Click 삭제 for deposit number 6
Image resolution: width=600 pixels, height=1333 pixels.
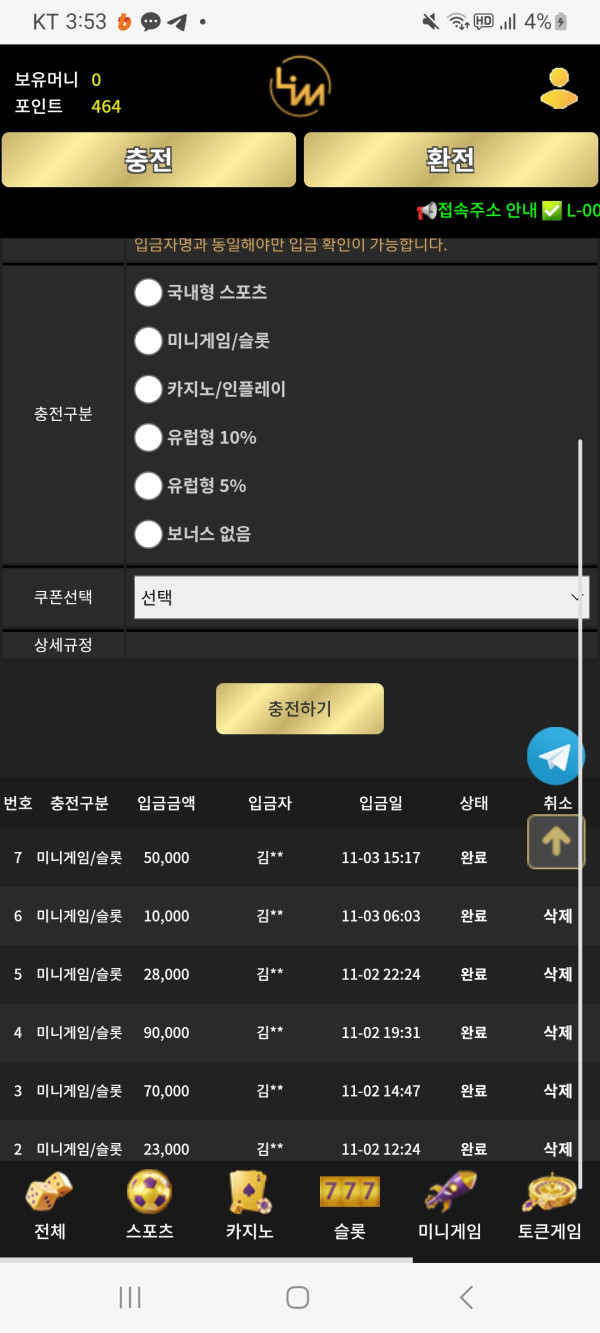pyautogui.click(x=557, y=916)
